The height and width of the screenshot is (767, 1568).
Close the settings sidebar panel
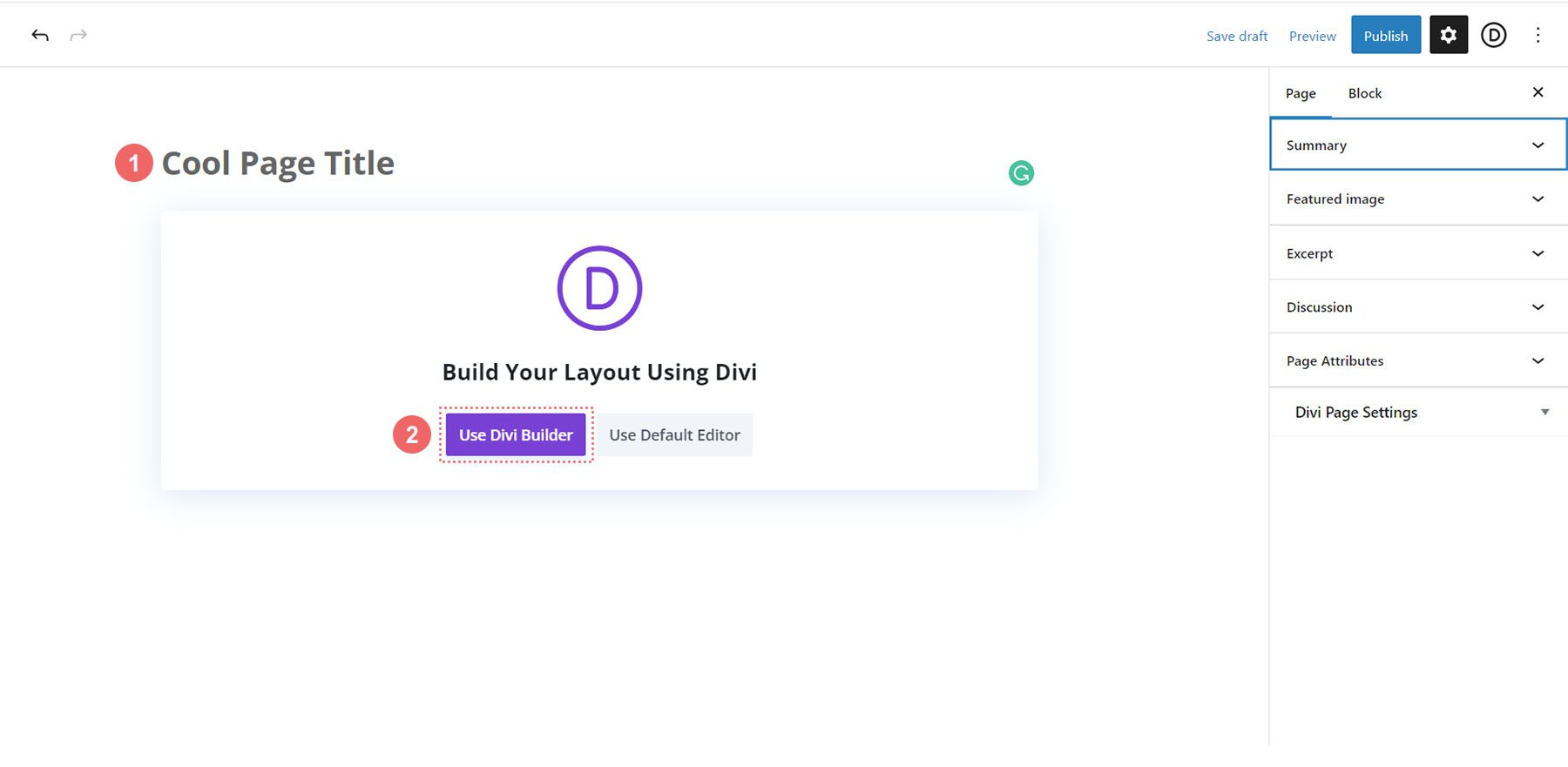click(1538, 92)
